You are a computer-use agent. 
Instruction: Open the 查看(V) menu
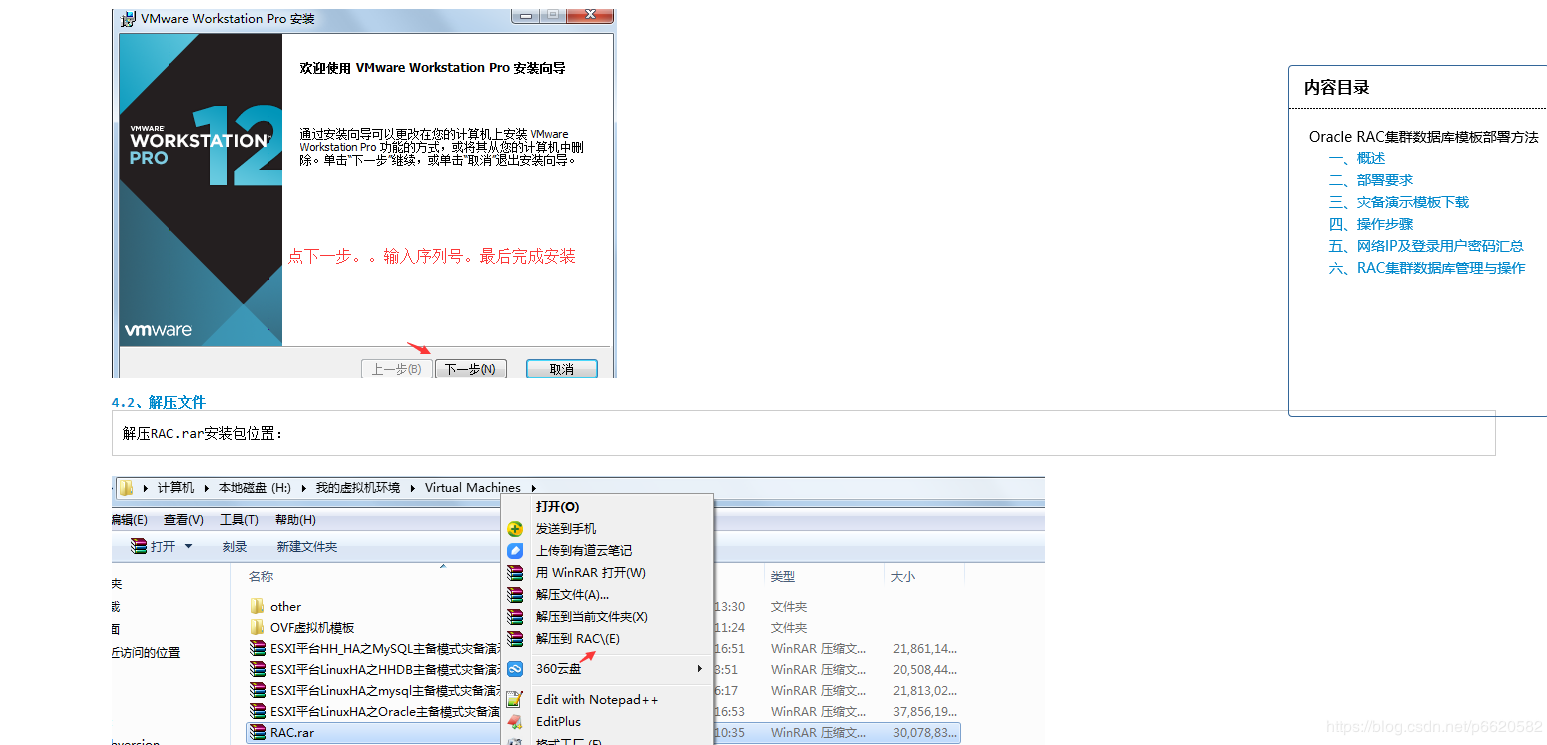(184, 520)
